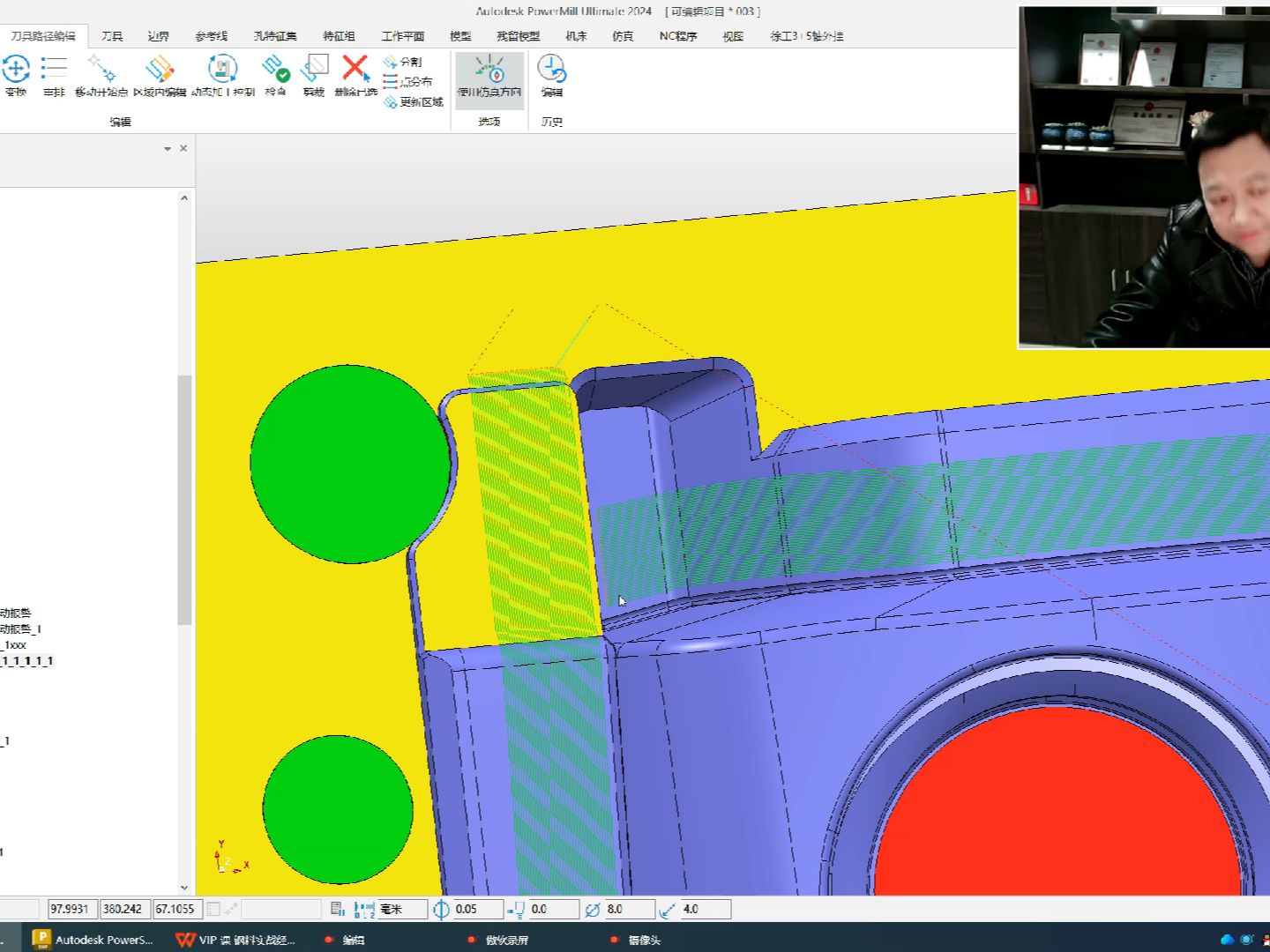Image resolution: width=1270 pixels, height=952 pixels.
Task: Open the View (视图) ribbon tab
Action: [733, 36]
